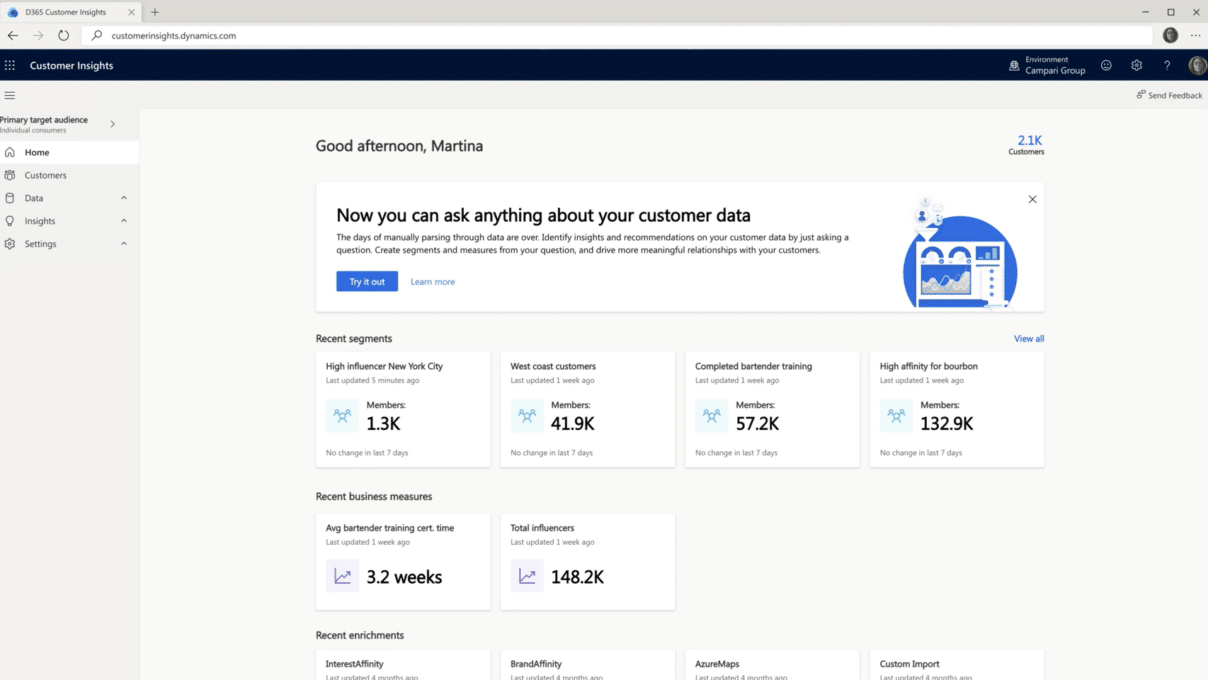Click the Settings gear icon in sidebar
This screenshot has width=1208, height=680.
pos(10,244)
